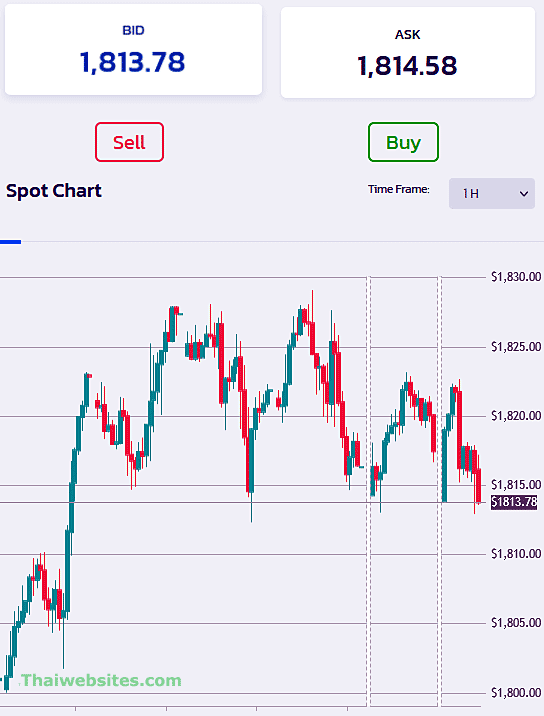
Task: Click the ASK value 1,814.58
Action: [407, 66]
